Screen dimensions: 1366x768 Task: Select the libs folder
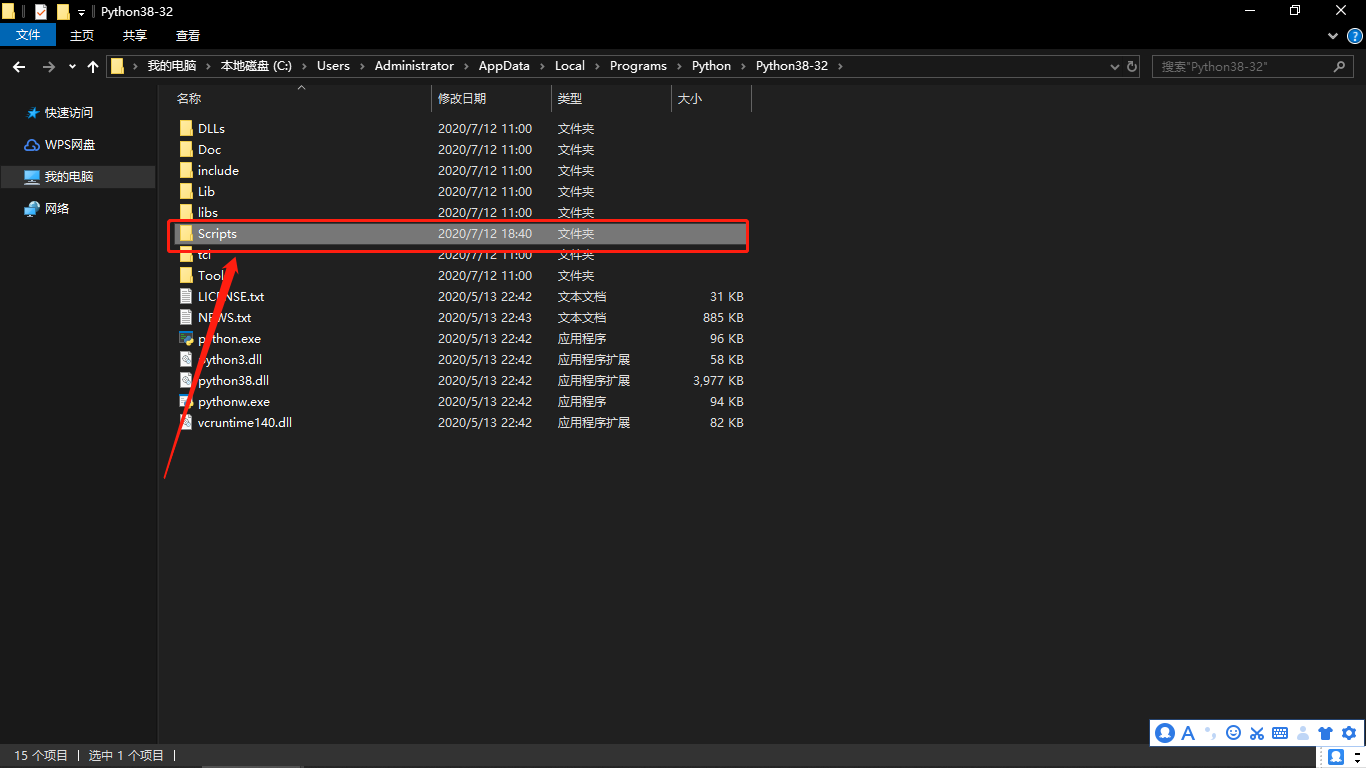207,212
